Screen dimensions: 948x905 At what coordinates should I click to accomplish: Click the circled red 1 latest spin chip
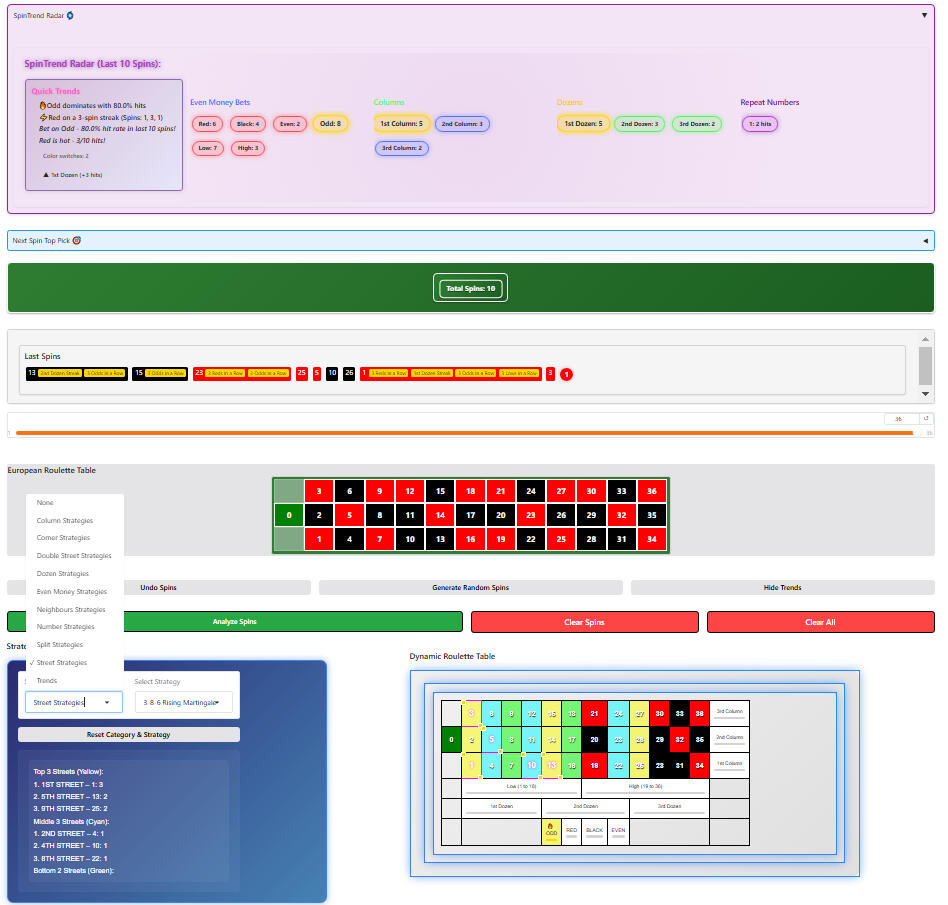[566, 374]
